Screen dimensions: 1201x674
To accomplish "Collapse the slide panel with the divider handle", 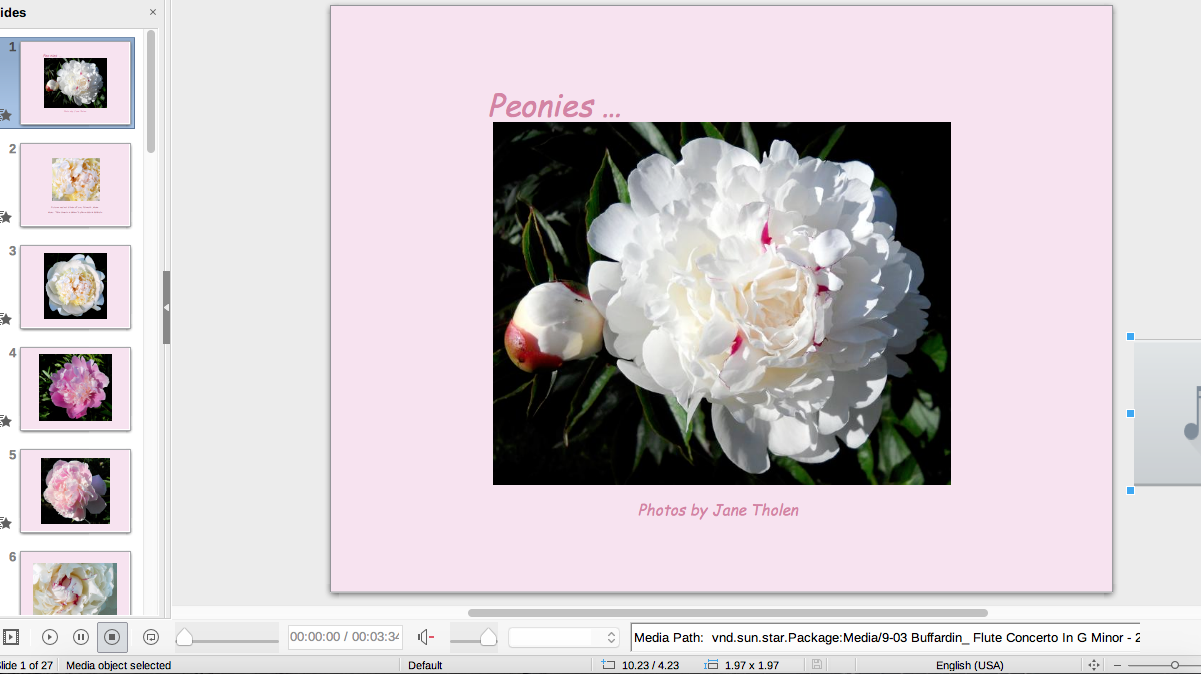I will [x=166, y=307].
